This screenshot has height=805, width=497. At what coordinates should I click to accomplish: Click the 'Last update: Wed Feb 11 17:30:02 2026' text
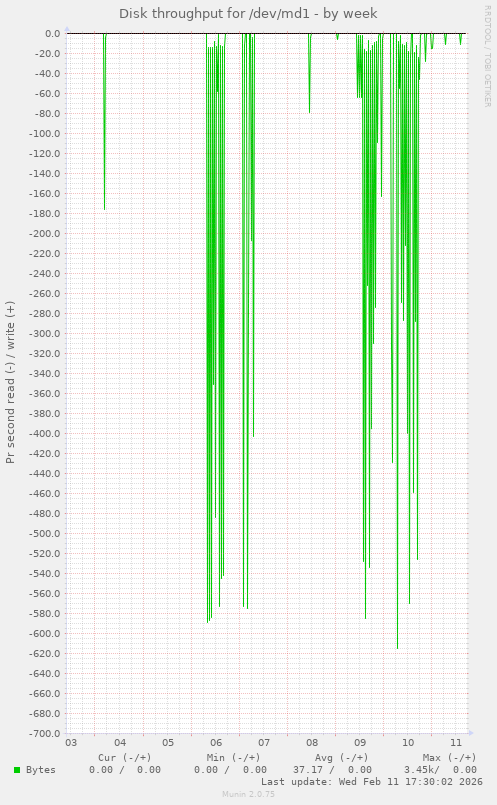372,781
